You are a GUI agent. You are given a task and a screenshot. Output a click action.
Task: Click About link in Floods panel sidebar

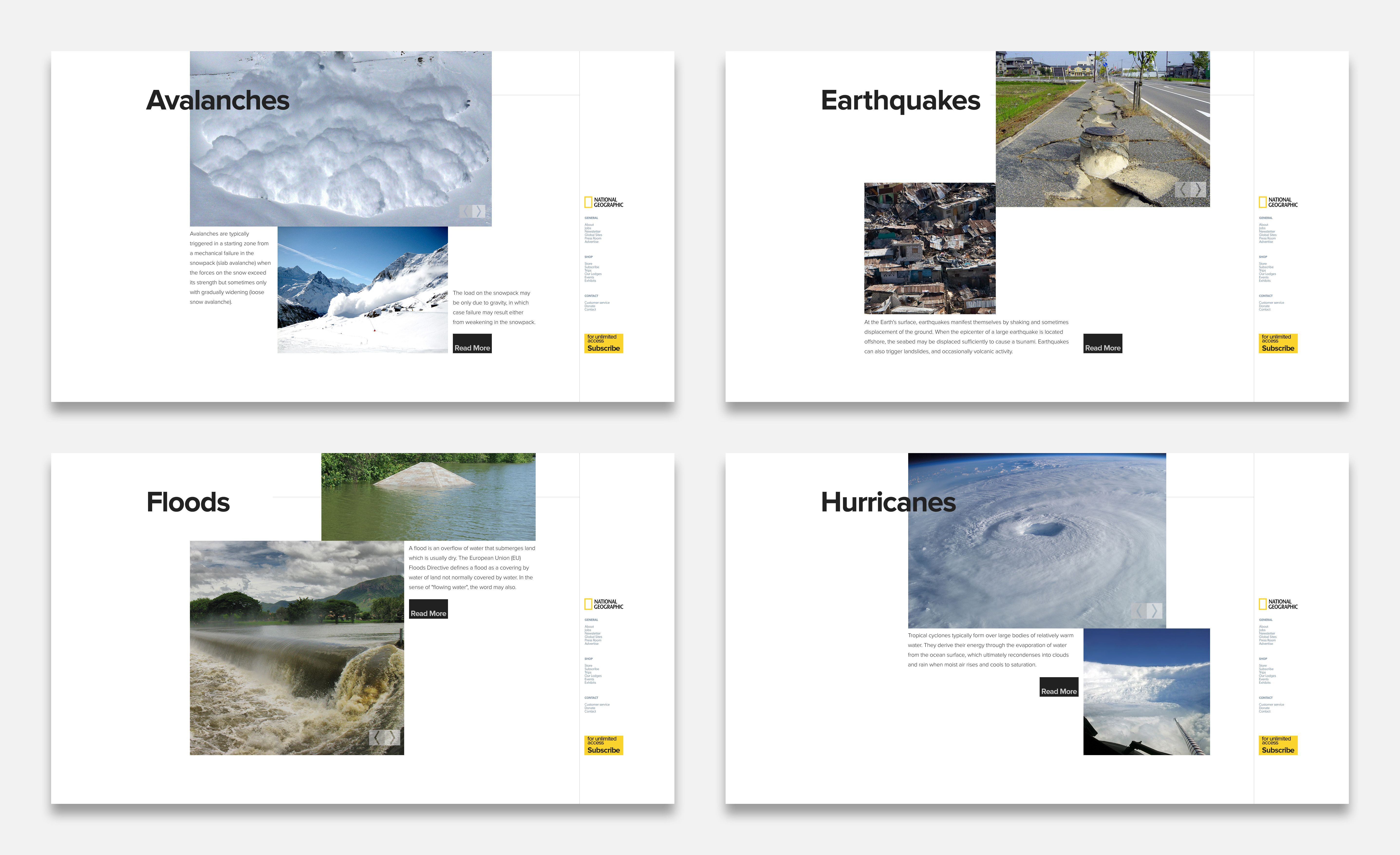(x=589, y=627)
